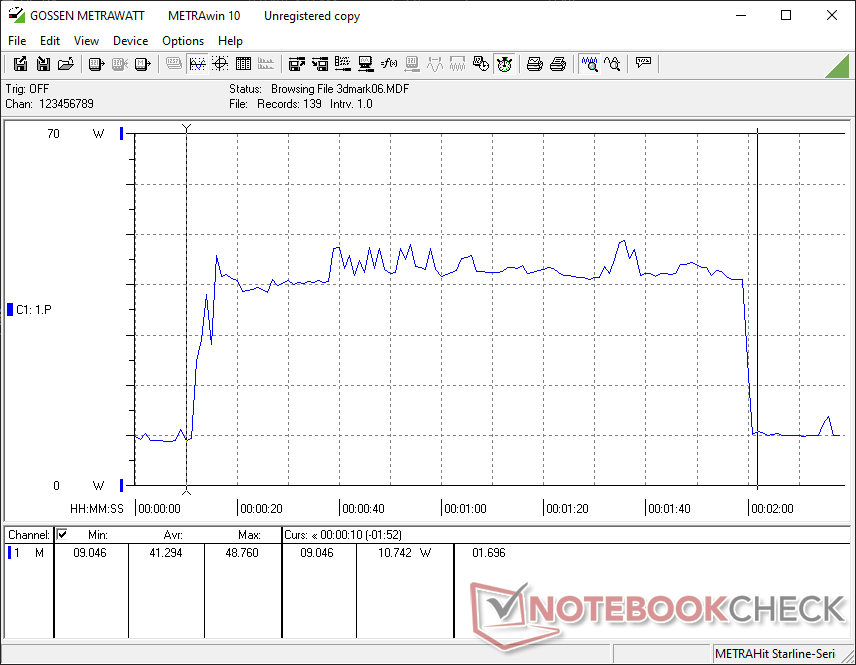Screen dimensions: 856x665
Task: Click the 00:01:00 time axis label
Action: pyautogui.click(x=465, y=508)
